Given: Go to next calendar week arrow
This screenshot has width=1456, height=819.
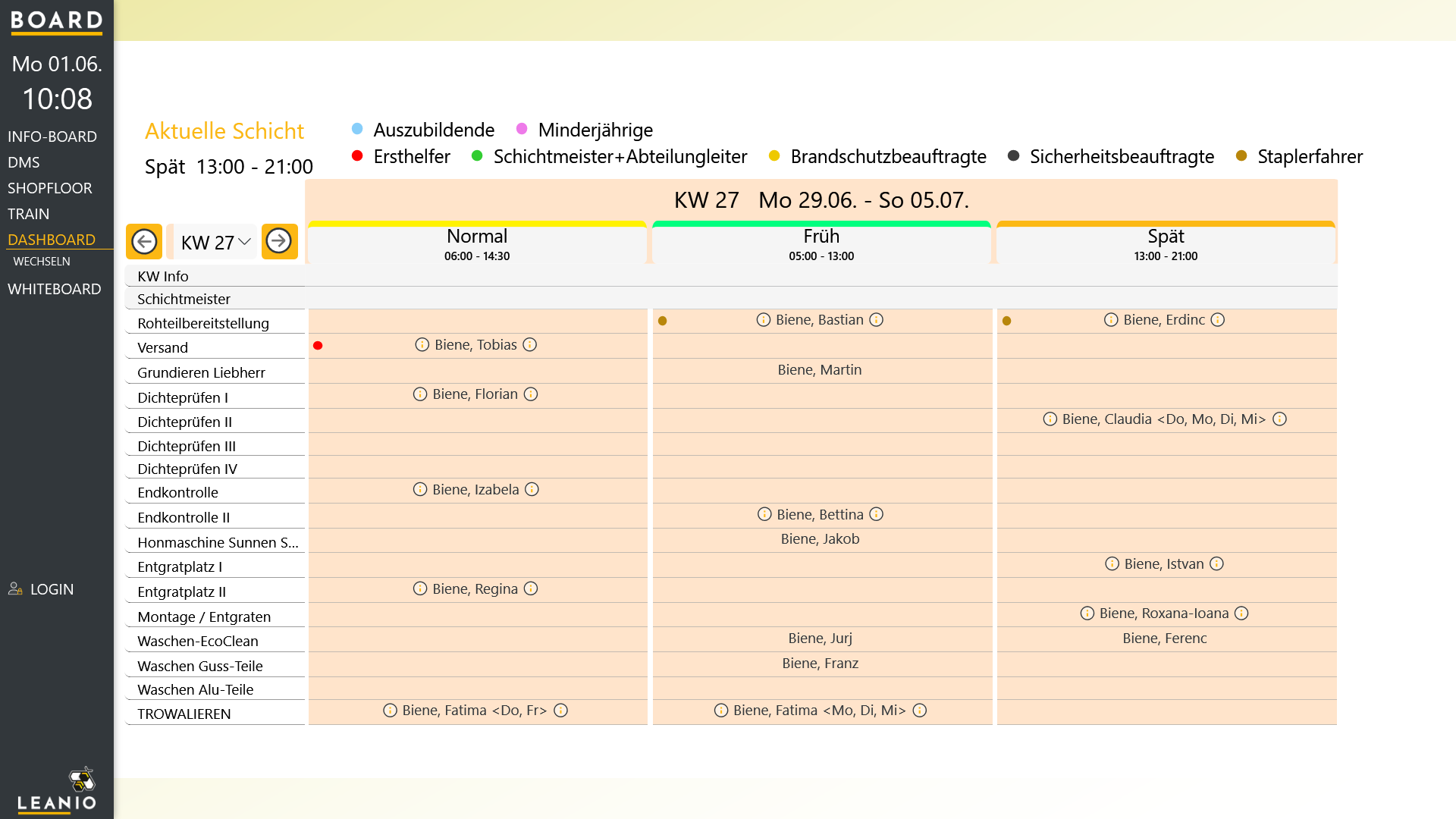Looking at the screenshot, I should 279,241.
